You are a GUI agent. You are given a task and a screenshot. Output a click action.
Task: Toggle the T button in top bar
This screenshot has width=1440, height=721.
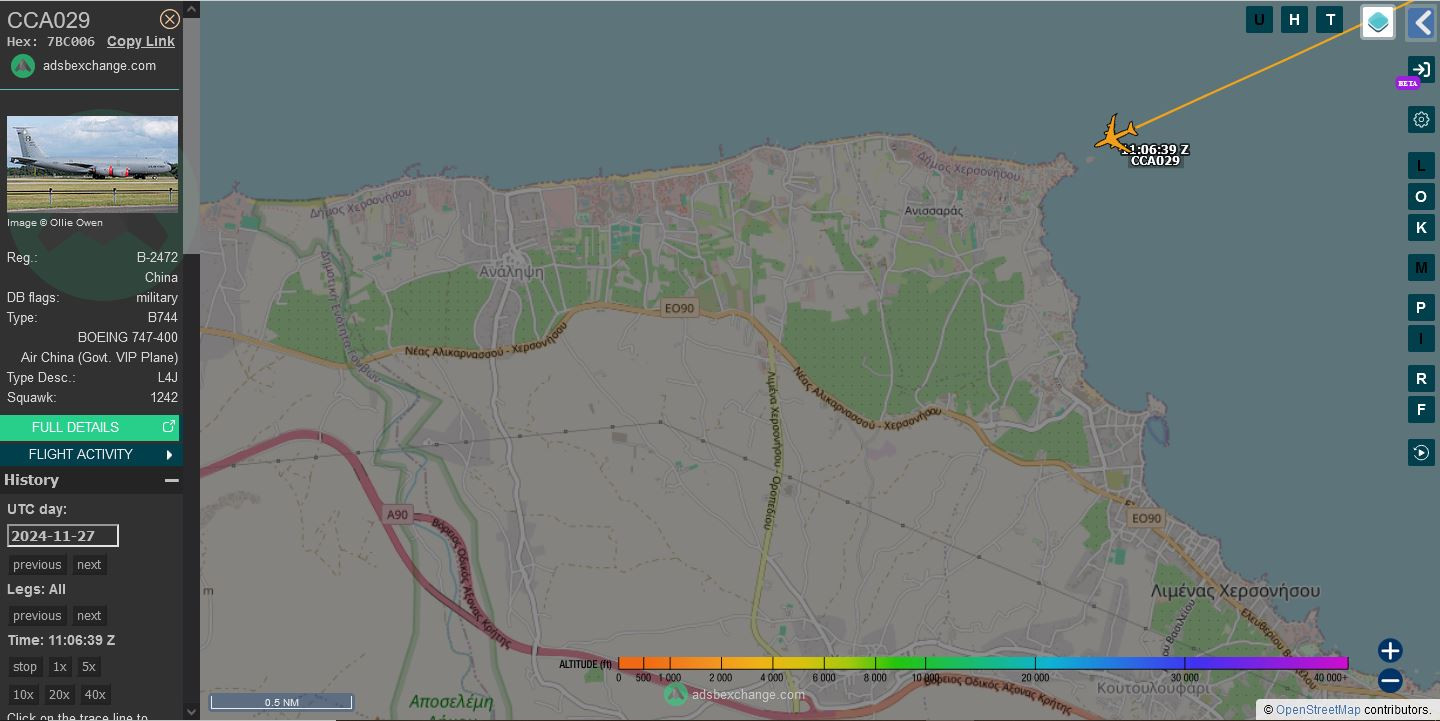[1330, 19]
